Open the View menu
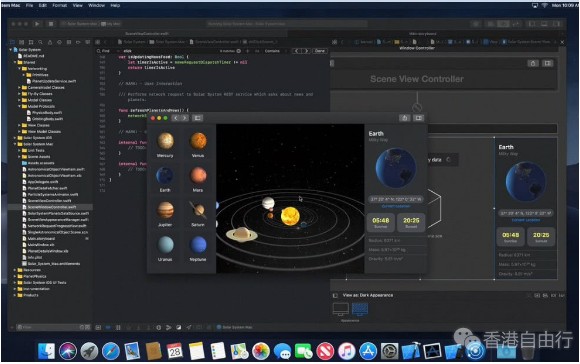The width and height of the screenshot is (580, 364). point(78,6)
